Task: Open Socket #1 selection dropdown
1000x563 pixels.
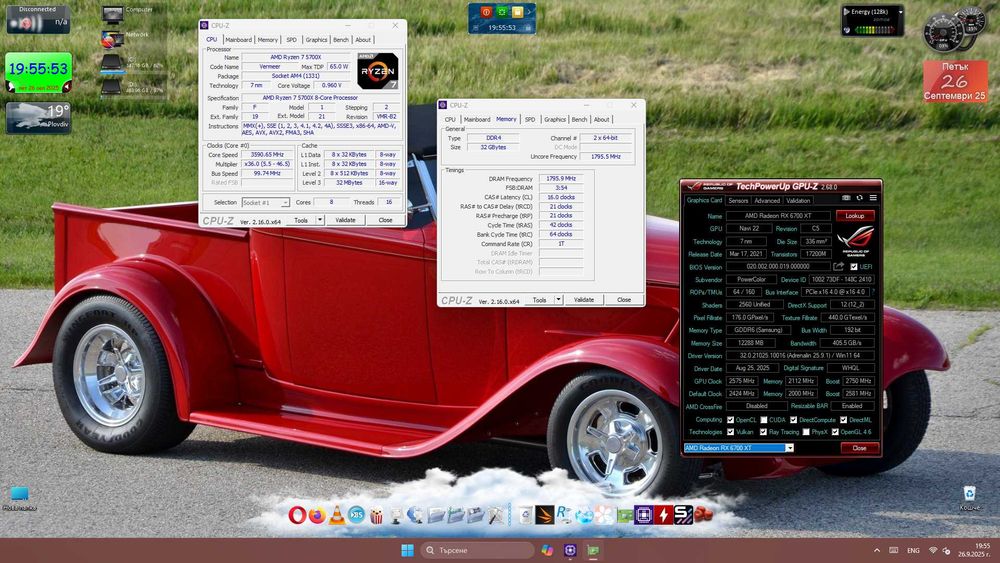Action: [x=265, y=202]
